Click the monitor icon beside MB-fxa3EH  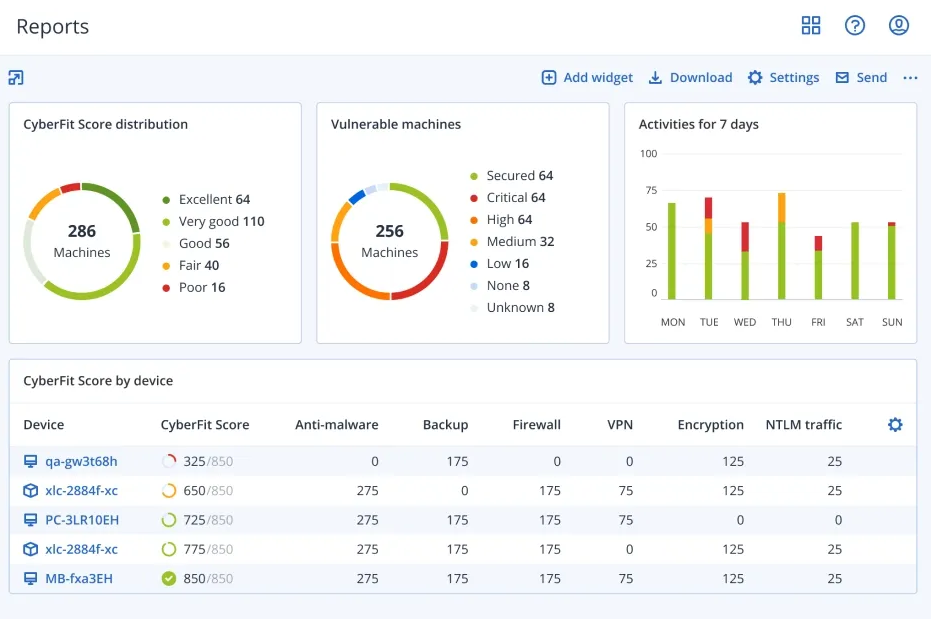30,579
